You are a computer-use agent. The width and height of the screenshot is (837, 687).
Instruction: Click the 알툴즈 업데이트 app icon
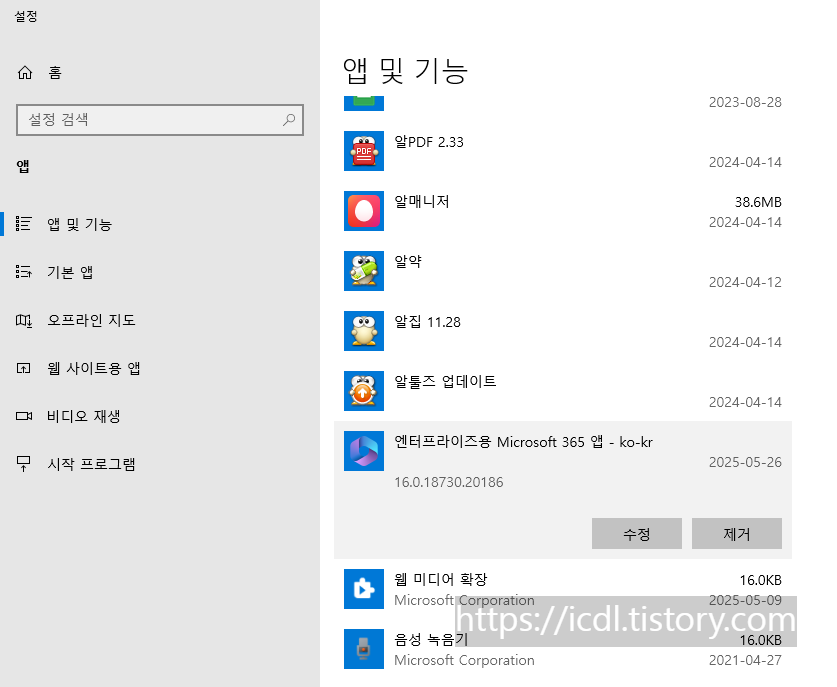pyautogui.click(x=364, y=391)
